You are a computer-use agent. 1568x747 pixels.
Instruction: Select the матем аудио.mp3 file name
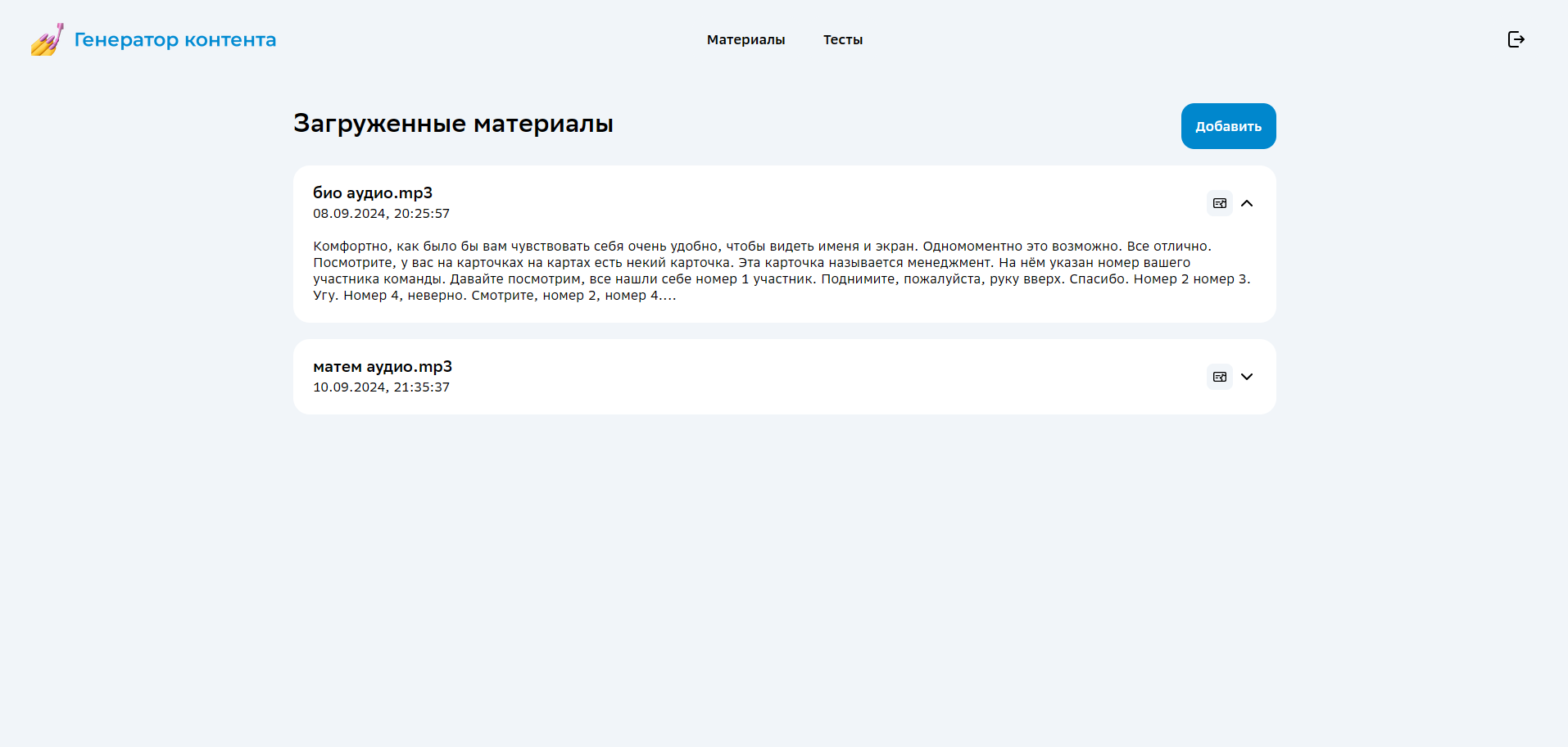point(383,366)
